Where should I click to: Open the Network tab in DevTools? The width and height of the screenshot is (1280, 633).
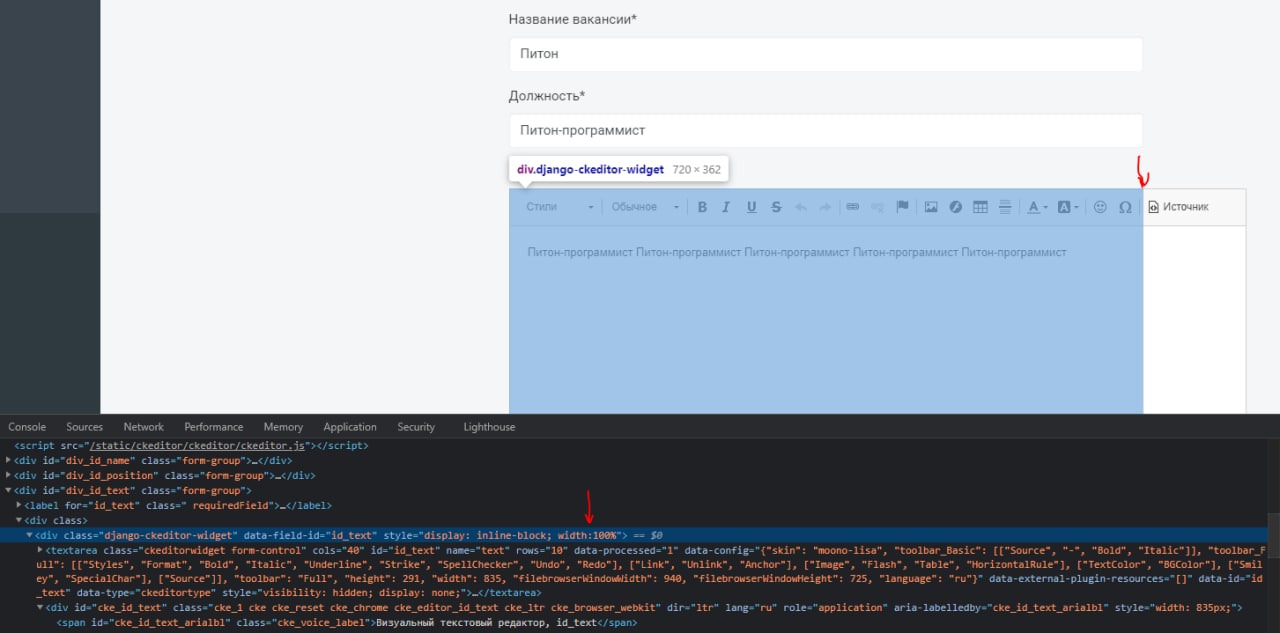144,427
